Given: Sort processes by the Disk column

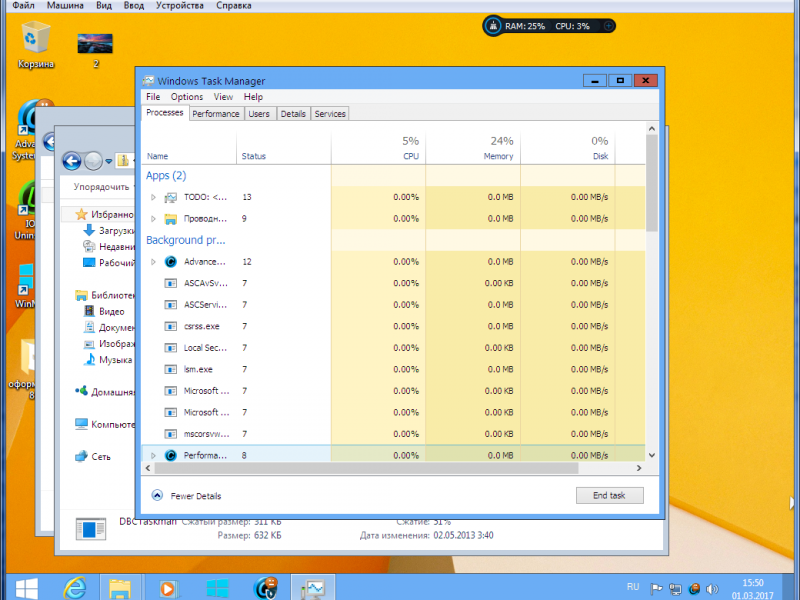Looking at the screenshot, I should tap(568, 148).
